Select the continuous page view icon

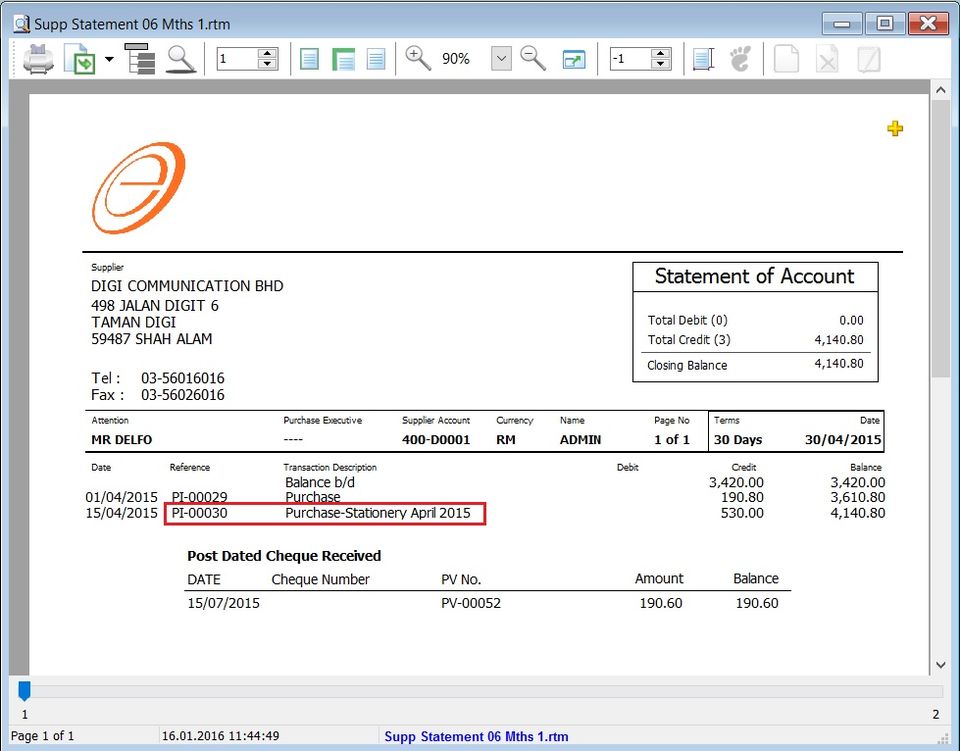click(x=343, y=58)
